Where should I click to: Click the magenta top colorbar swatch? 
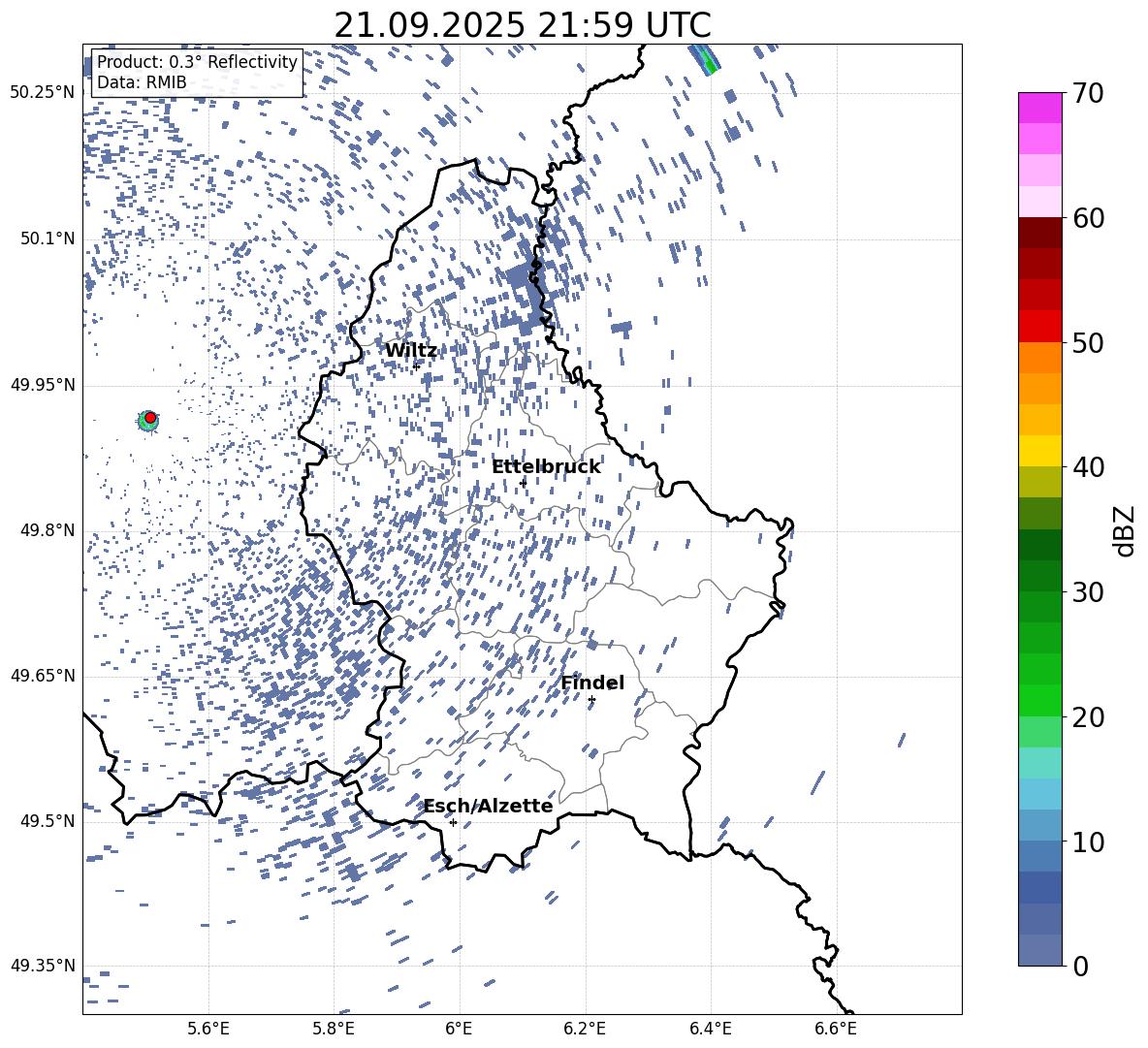pos(1040,108)
